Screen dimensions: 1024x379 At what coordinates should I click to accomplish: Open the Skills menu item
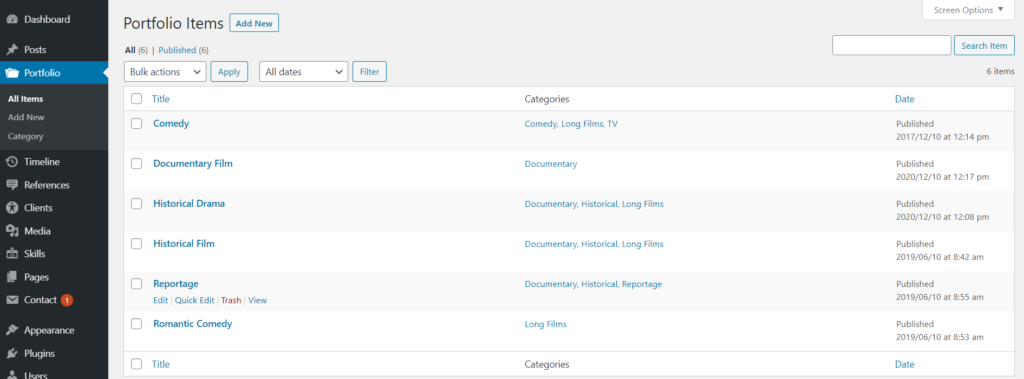35,254
